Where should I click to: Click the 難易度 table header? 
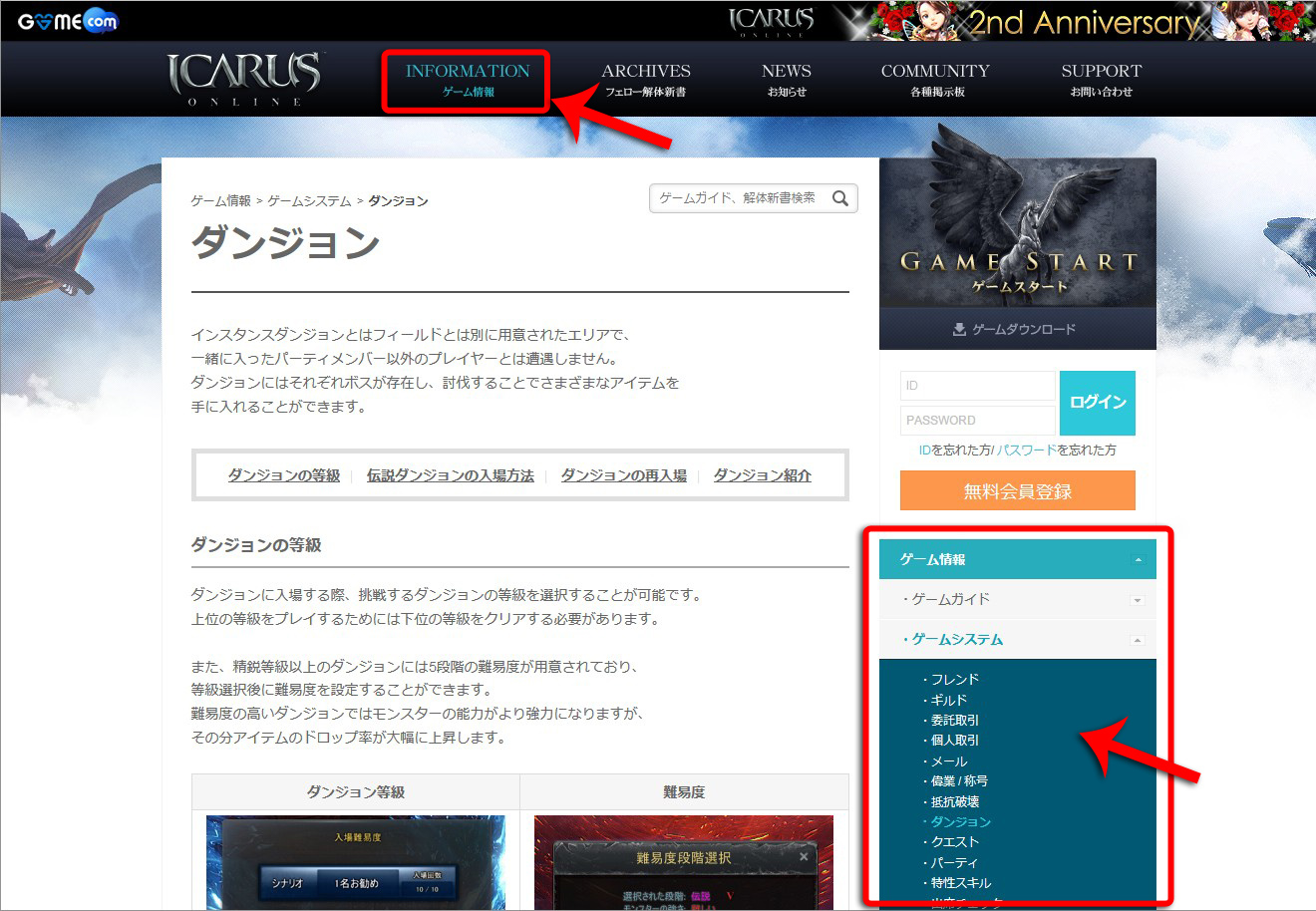click(684, 792)
